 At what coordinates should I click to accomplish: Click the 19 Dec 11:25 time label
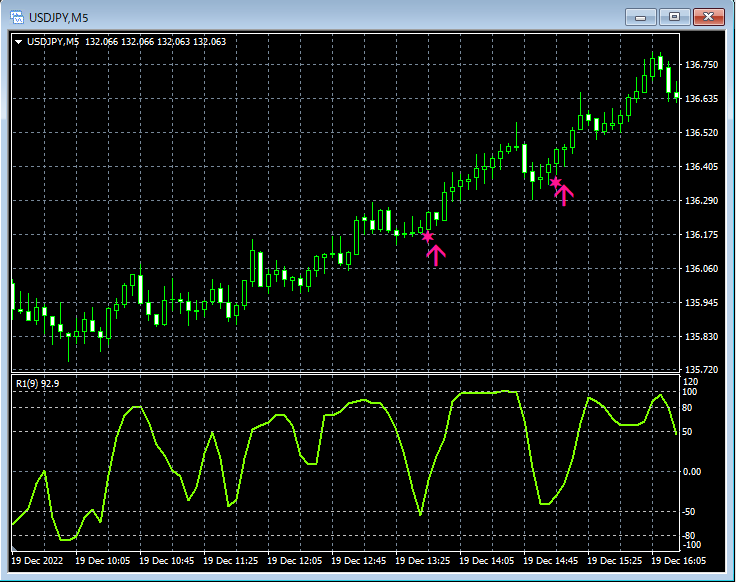[x=230, y=560]
